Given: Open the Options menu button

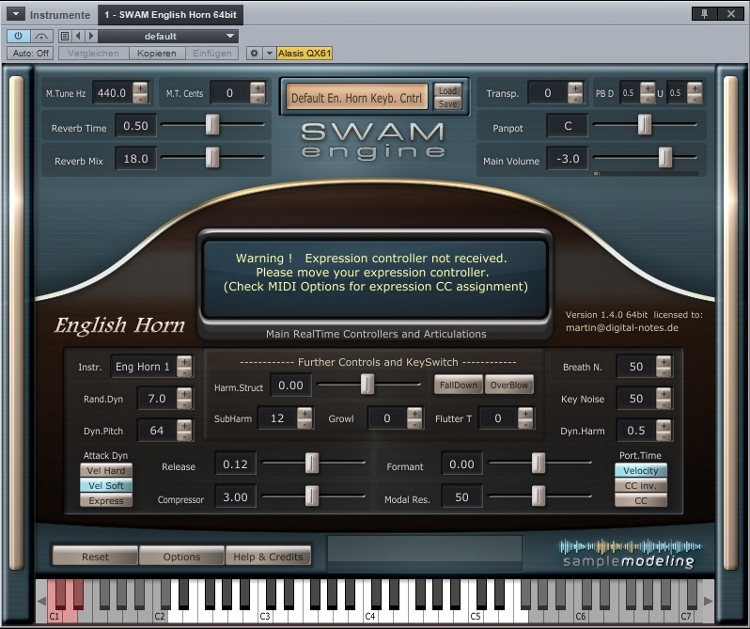Looking at the screenshot, I should (x=181, y=556).
